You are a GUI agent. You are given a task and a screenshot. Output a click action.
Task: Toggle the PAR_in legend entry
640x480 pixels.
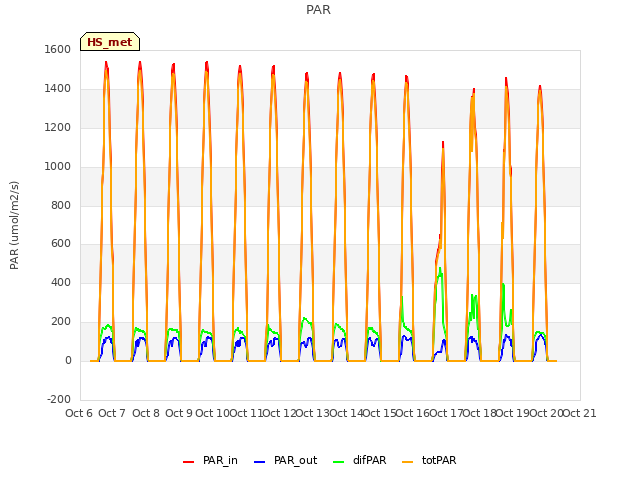(210, 460)
